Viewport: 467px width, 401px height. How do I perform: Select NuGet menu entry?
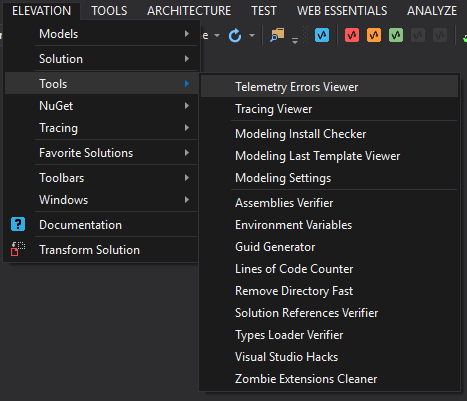[x=102, y=106]
